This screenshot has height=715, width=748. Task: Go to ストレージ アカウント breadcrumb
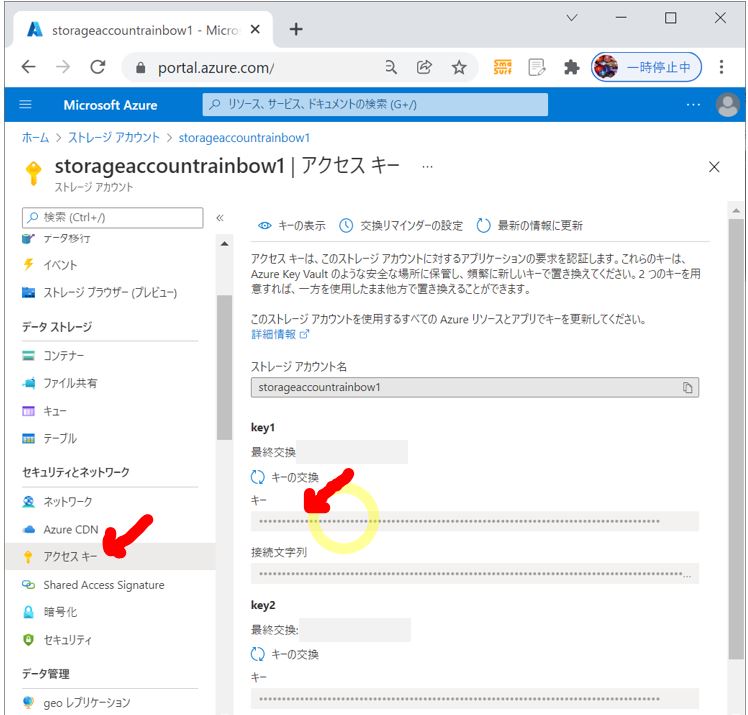114,138
